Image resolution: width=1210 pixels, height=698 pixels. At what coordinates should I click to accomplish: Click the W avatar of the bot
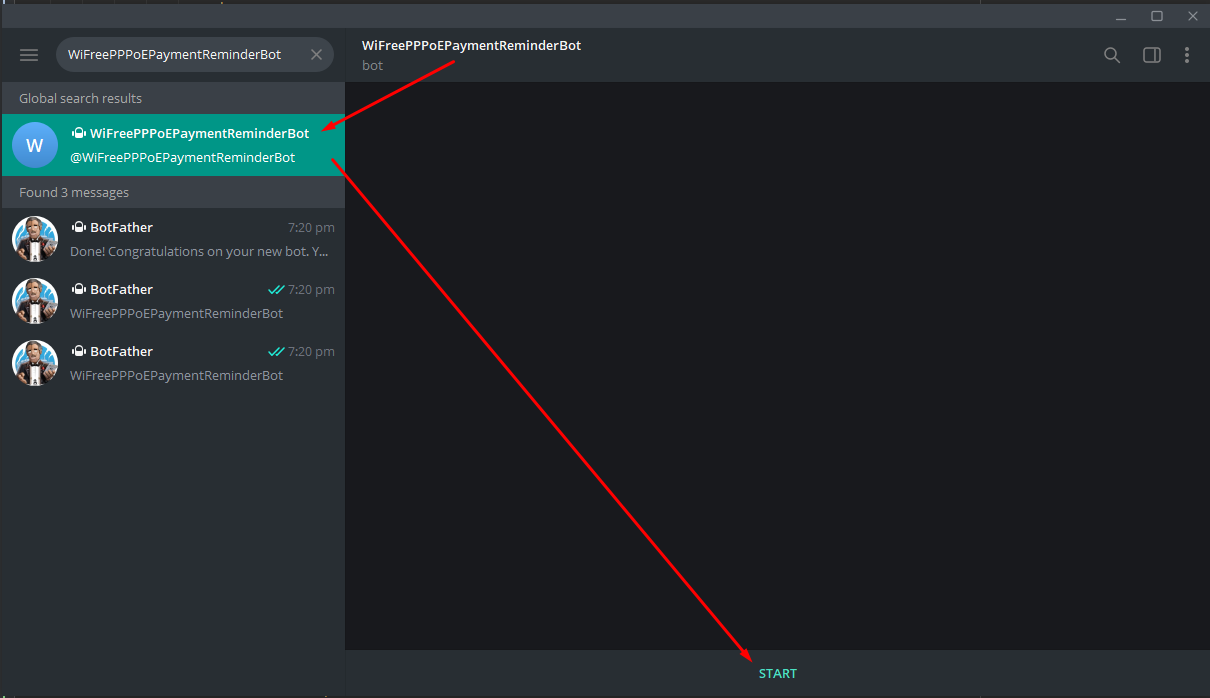[x=35, y=145]
